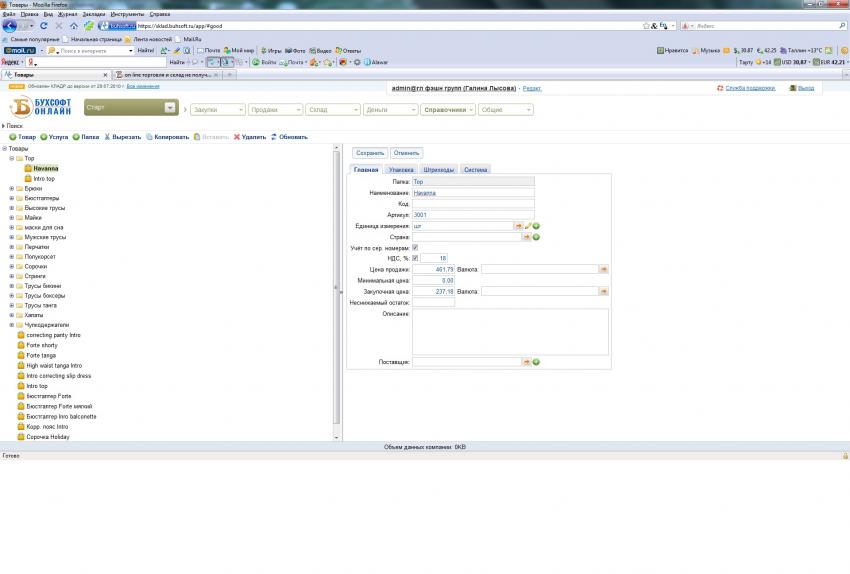Collapse the Top folder in the tree

(x=12, y=158)
